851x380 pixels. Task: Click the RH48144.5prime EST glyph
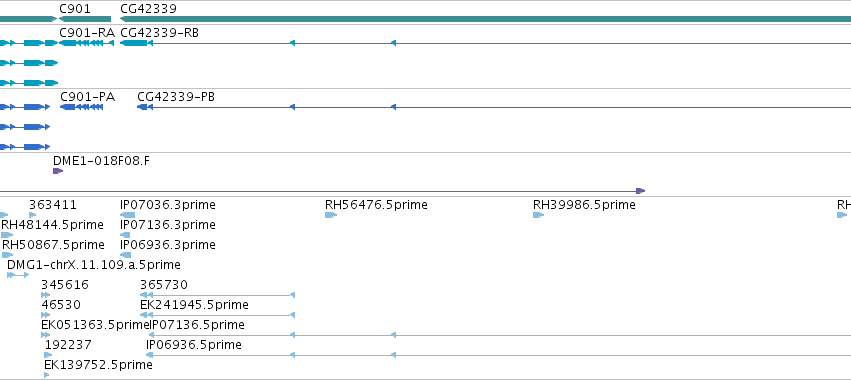[x=7, y=235]
